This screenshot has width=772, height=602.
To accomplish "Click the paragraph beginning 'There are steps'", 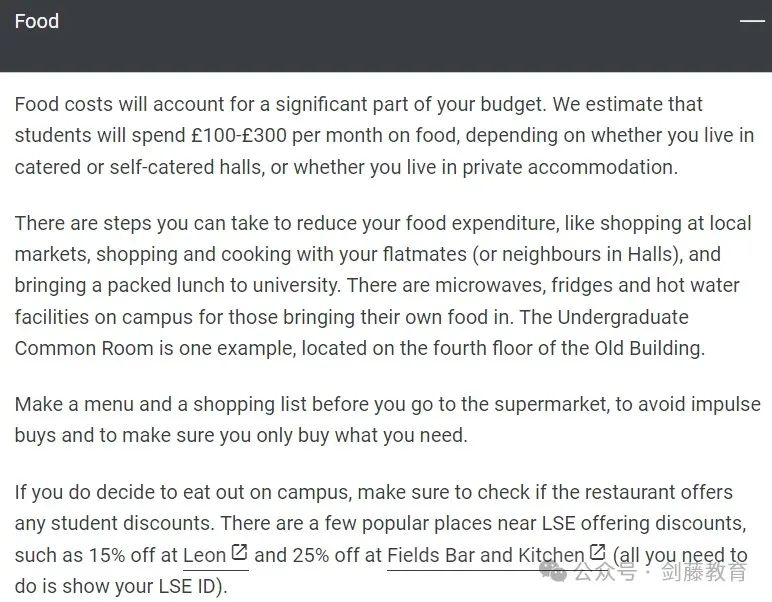I will point(383,285).
